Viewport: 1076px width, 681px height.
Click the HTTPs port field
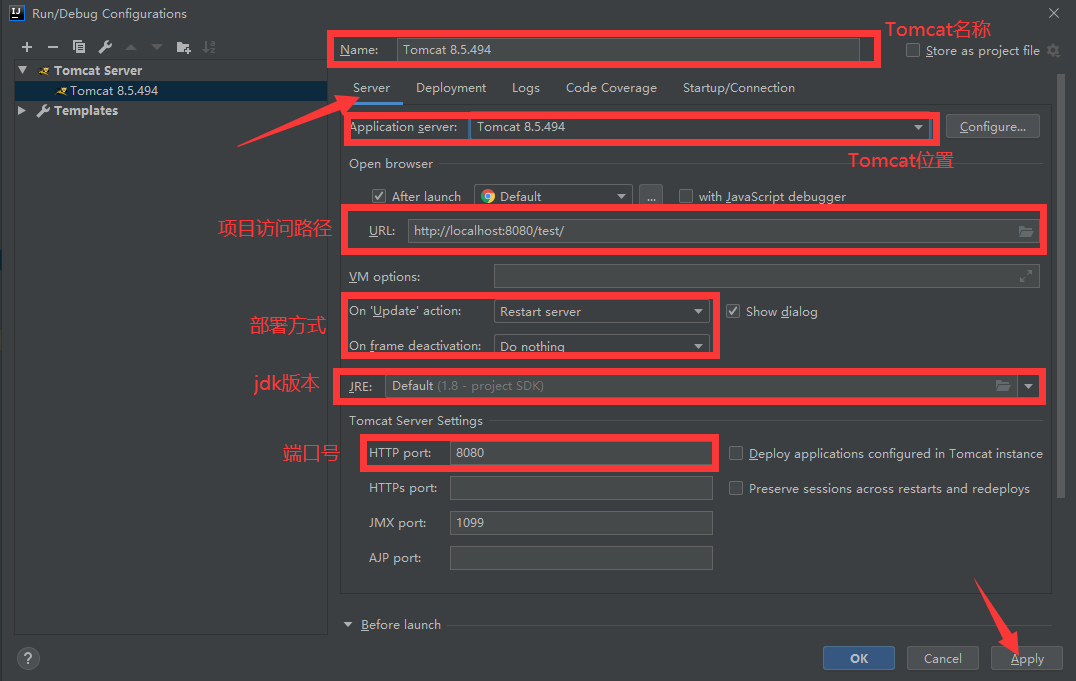click(581, 488)
